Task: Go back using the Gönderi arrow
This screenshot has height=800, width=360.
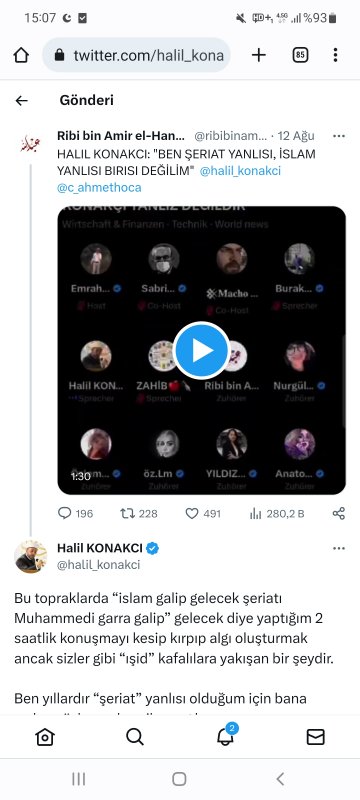Action: [21, 101]
